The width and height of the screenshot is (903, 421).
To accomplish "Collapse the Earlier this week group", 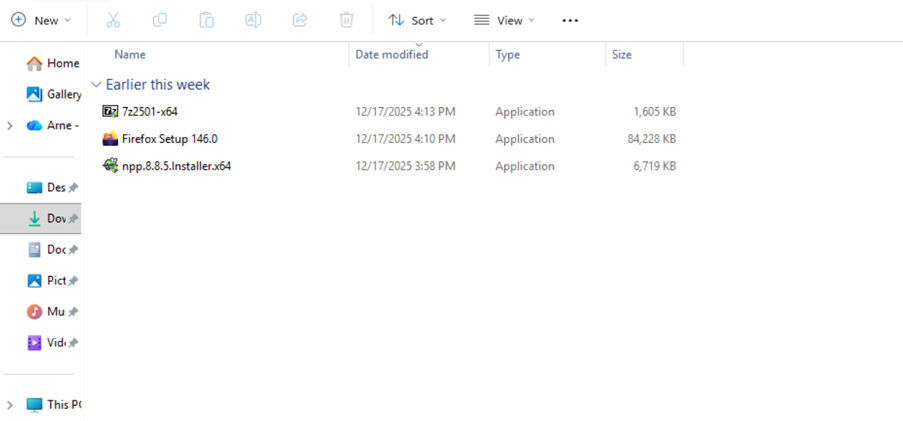I will [x=96, y=85].
